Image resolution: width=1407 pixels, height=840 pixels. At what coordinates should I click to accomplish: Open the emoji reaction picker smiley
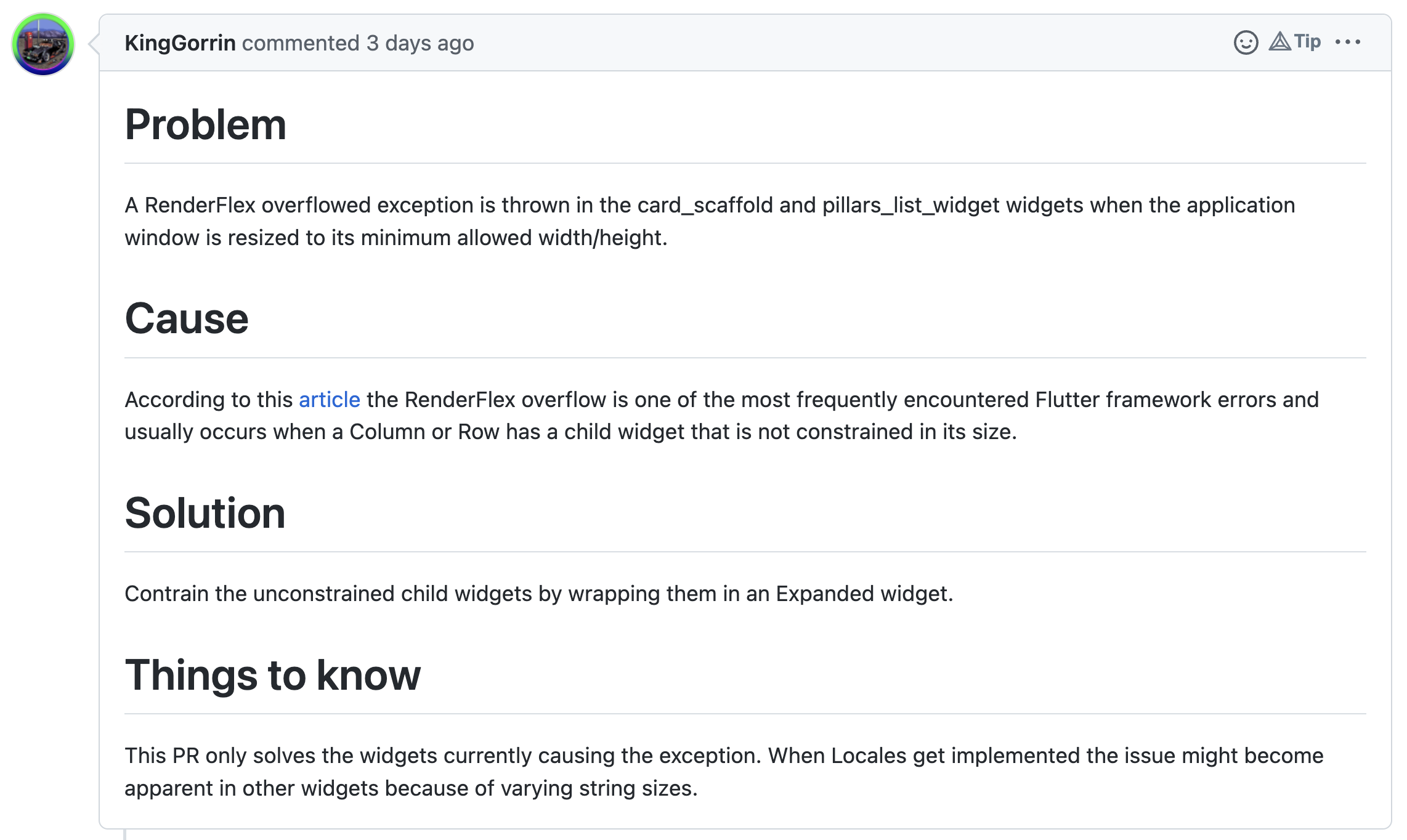pos(1246,42)
